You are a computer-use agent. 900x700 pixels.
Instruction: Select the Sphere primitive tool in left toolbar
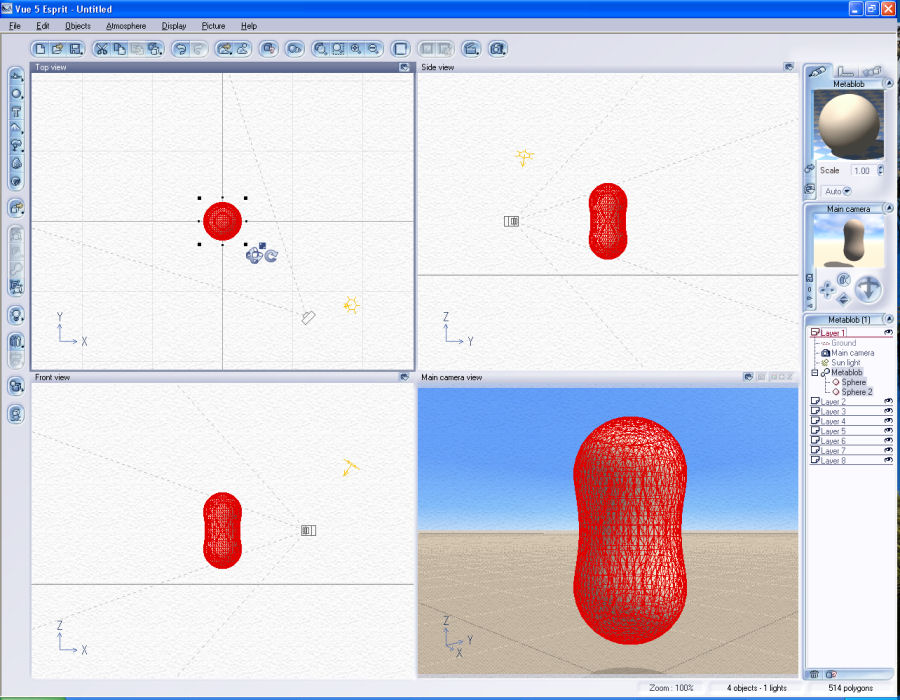16,94
